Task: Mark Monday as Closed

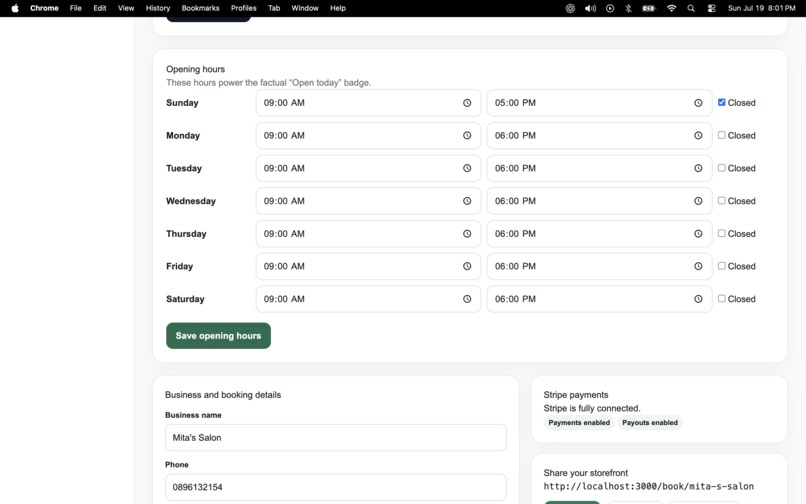Action: (x=722, y=135)
